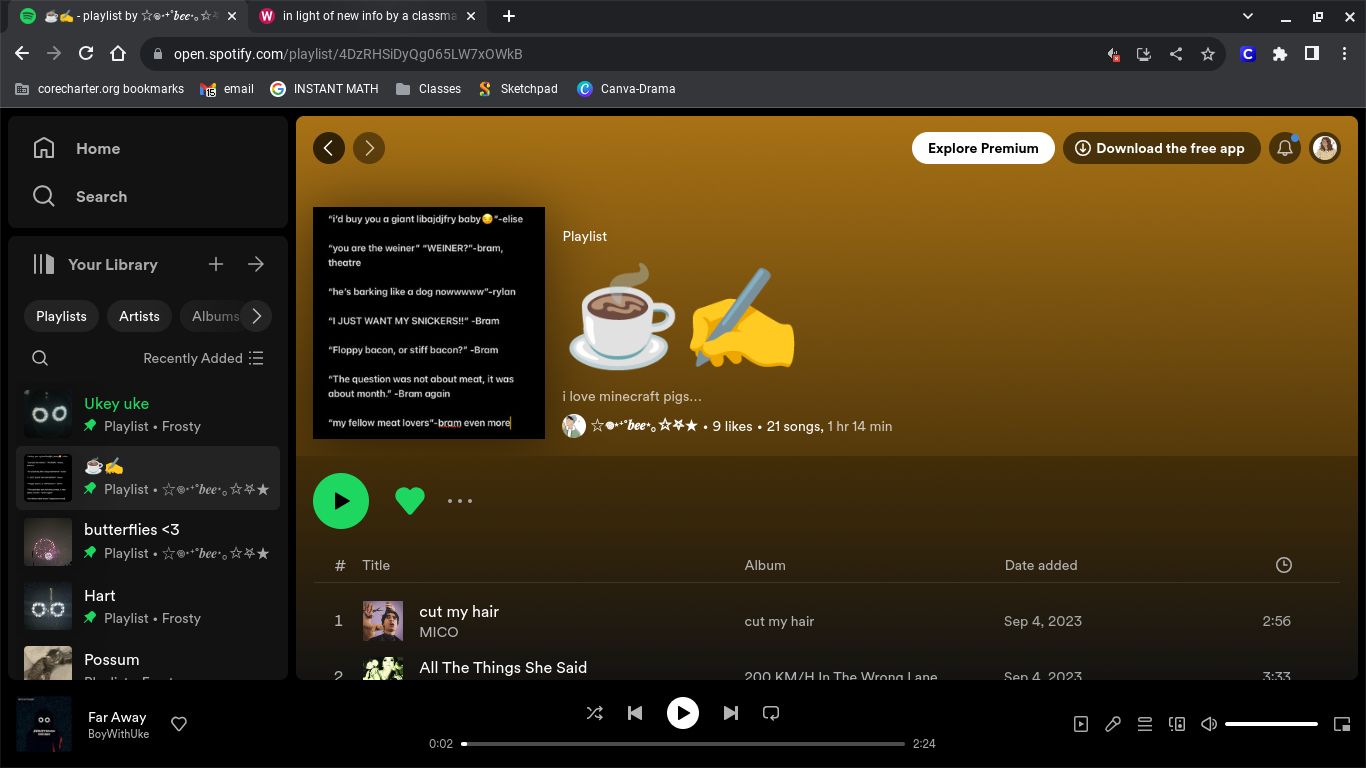Click the Date added column header
Image resolution: width=1366 pixels, height=768 pixels.
point(1041,565)
